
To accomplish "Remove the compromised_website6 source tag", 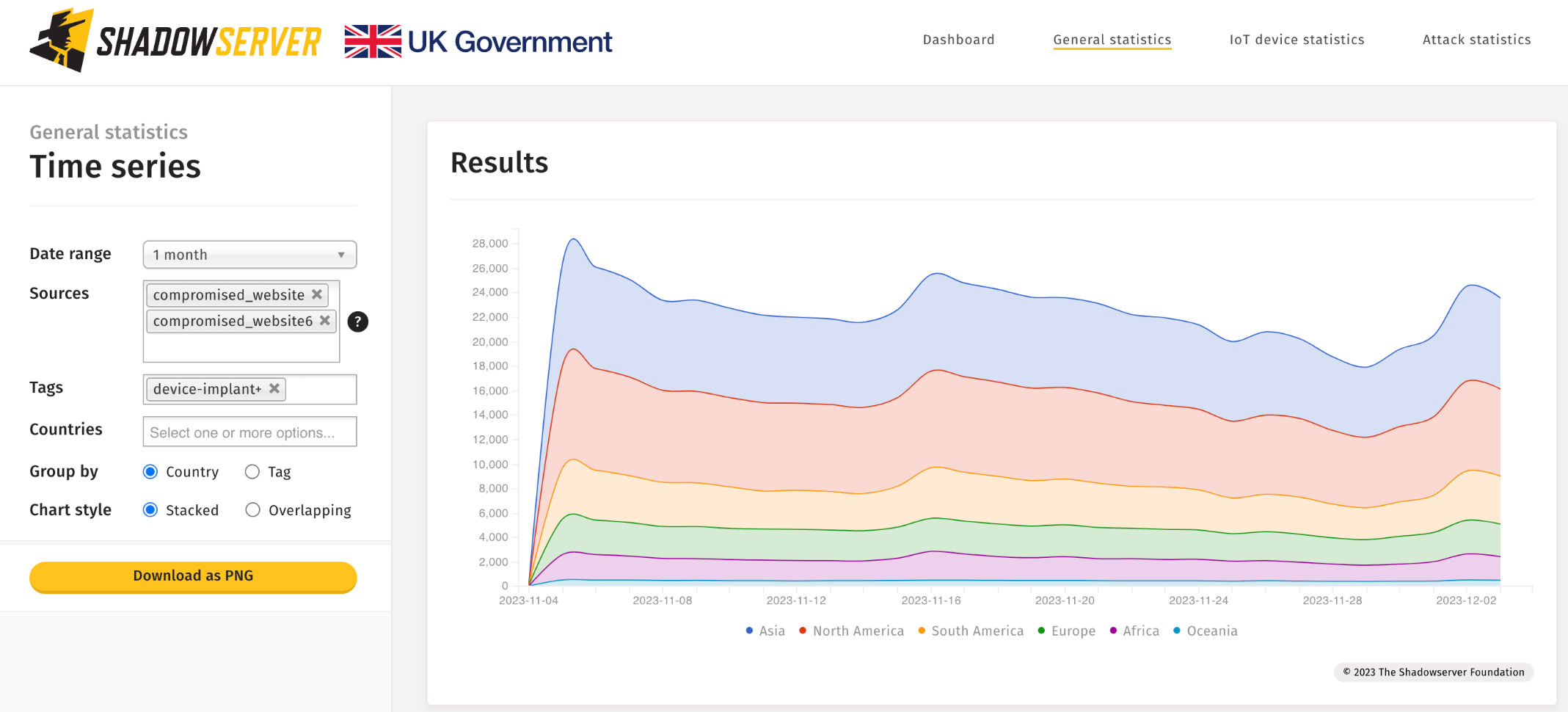I will coord(325,321).
